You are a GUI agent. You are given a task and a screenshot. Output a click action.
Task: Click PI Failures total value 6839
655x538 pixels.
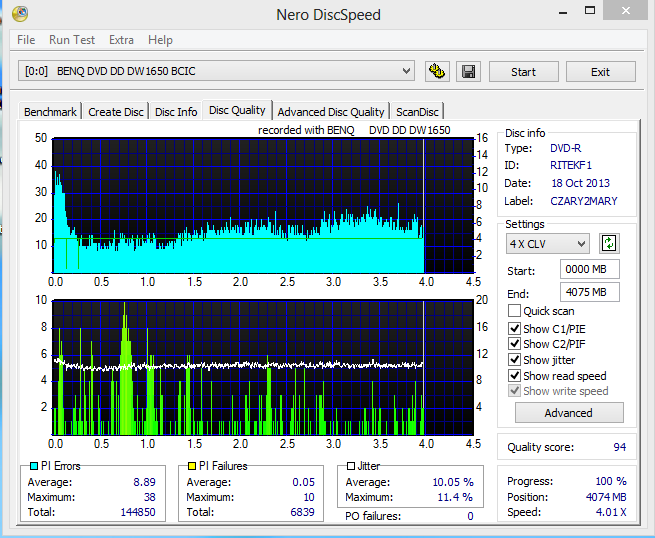[x=302, y=512]
